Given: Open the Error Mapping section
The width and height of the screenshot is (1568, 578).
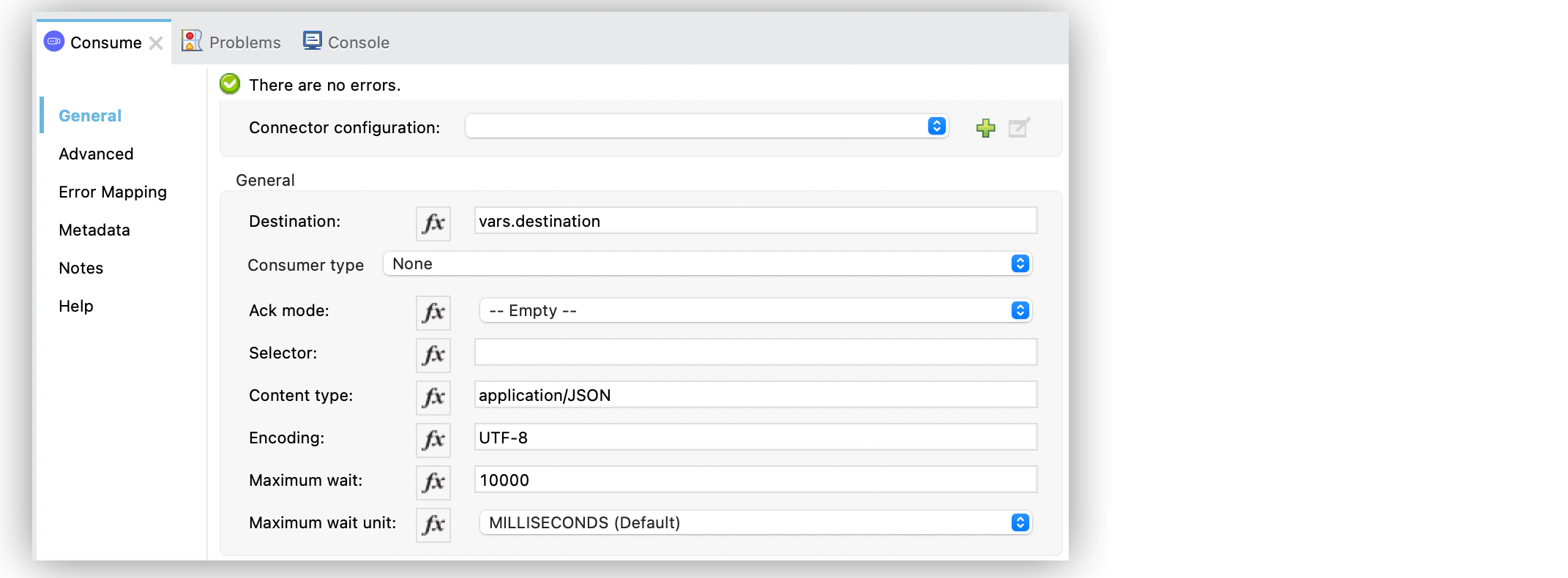Looking at the screenshot, I should coord(113,192).
